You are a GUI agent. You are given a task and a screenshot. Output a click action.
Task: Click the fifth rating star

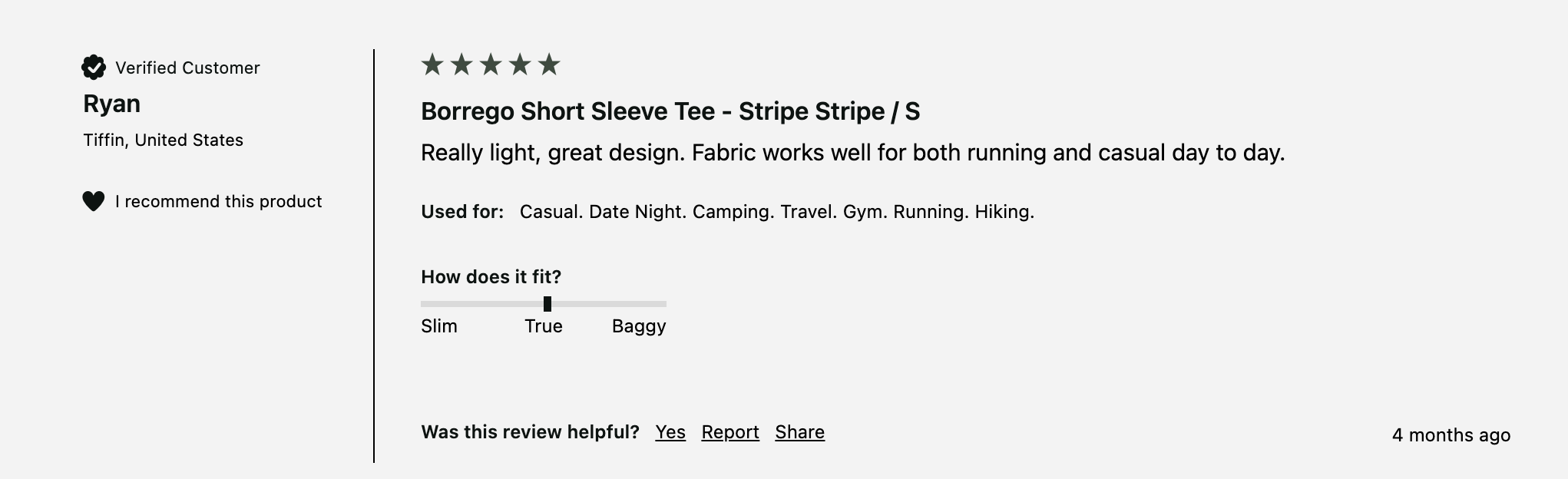point(549,64)
